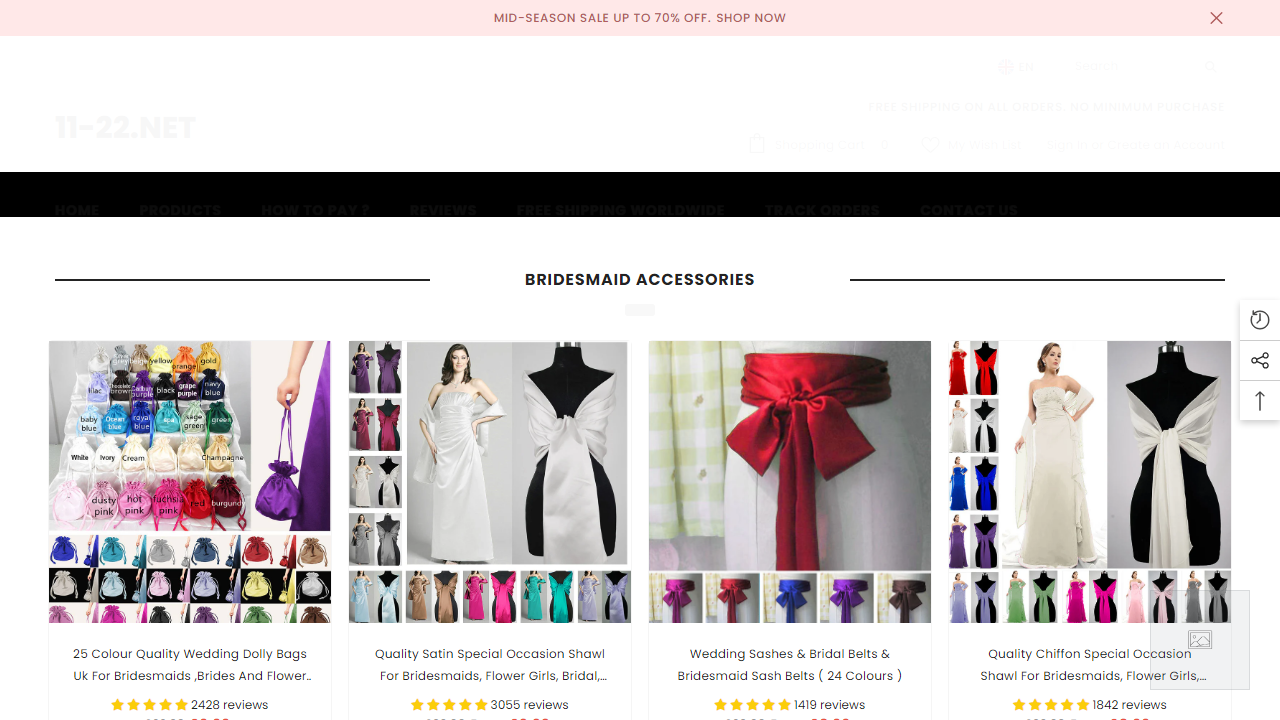Viewport: 1280px width, 720px height.
Task: Open the Shopping Cart bag icon
Action: click(x=757, y=144)
